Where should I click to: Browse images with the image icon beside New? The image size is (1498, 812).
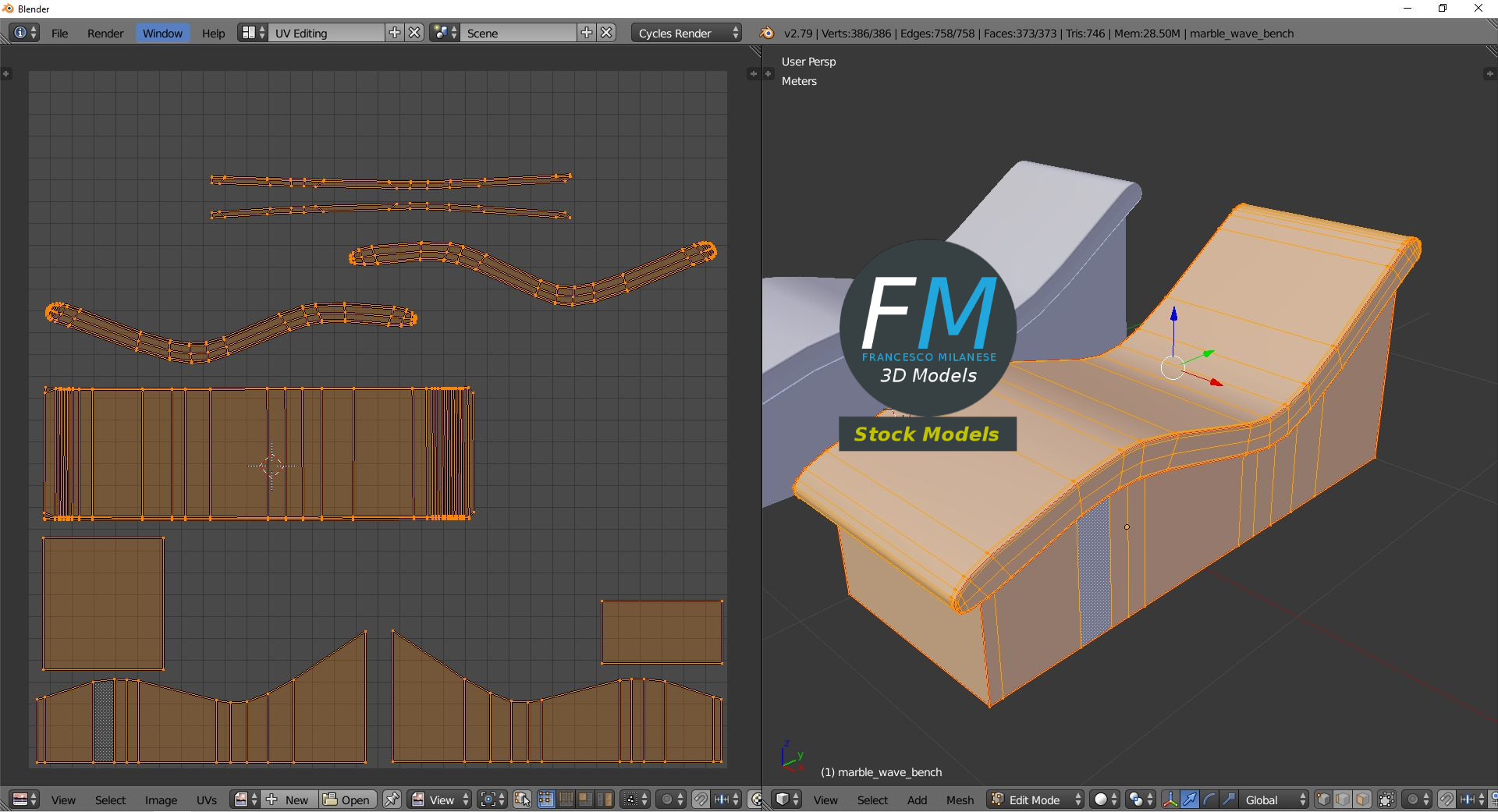tap(244, 800)
